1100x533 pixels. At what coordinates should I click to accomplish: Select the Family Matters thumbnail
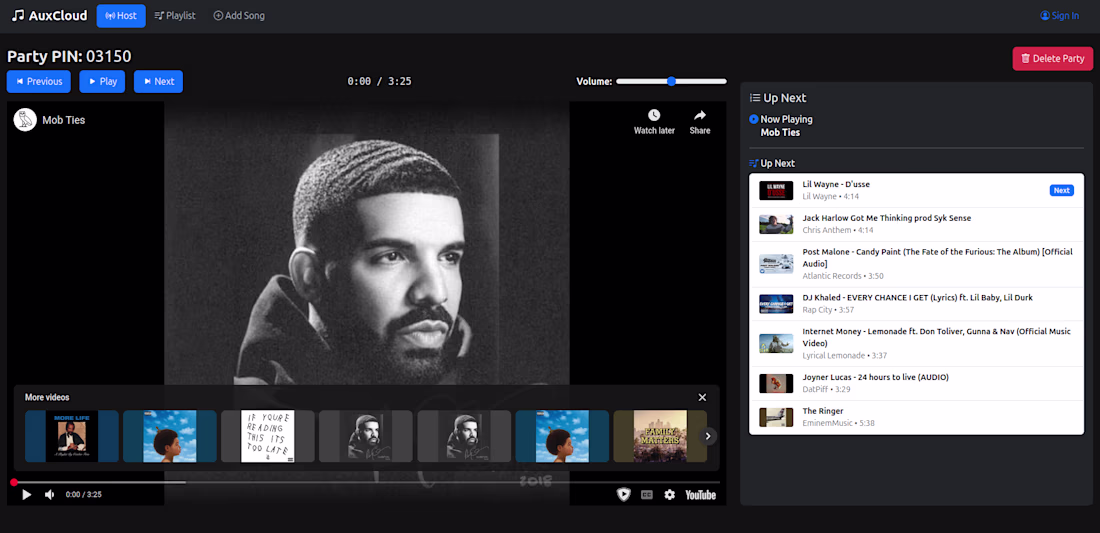[660, 436]
